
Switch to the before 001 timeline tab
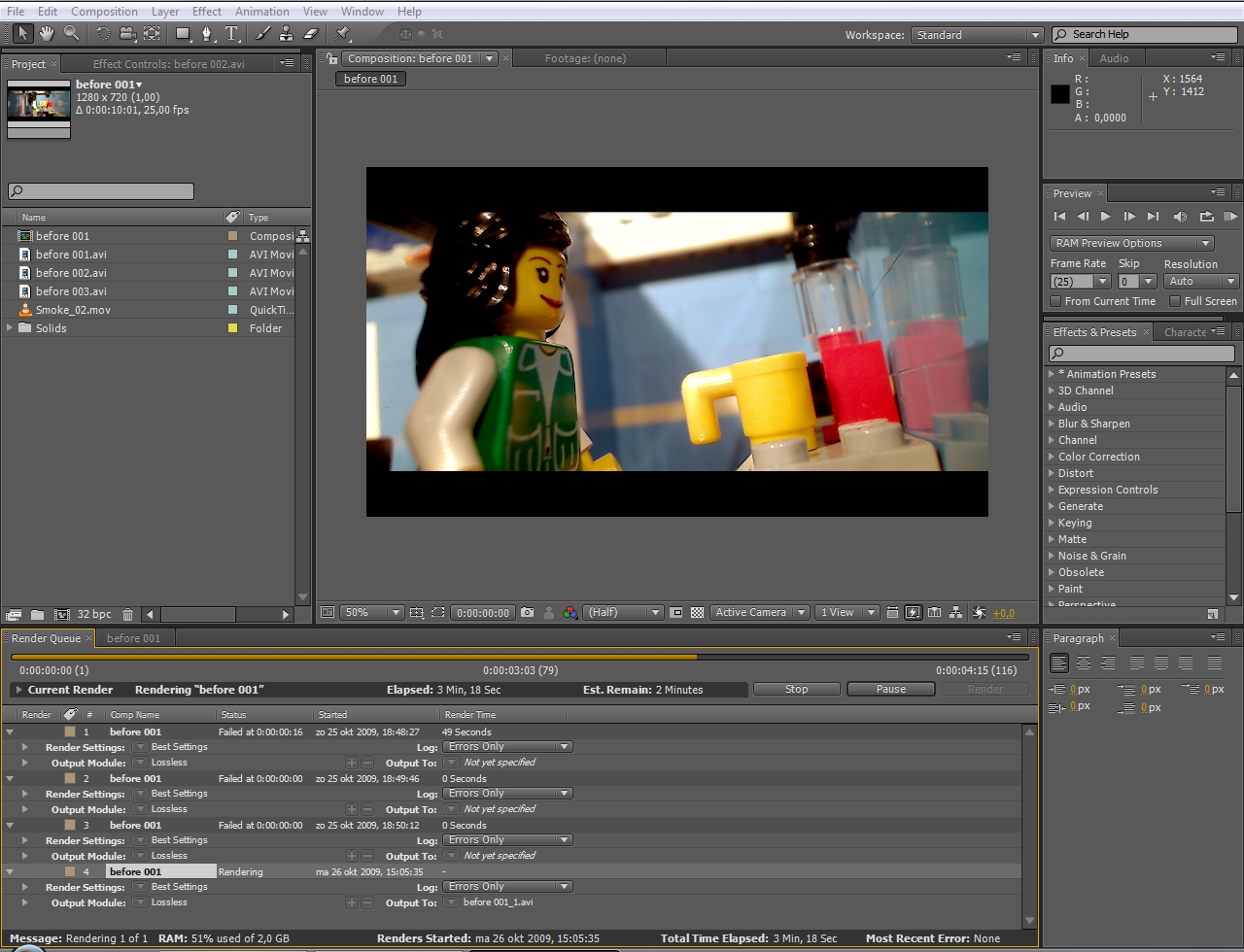133,638
